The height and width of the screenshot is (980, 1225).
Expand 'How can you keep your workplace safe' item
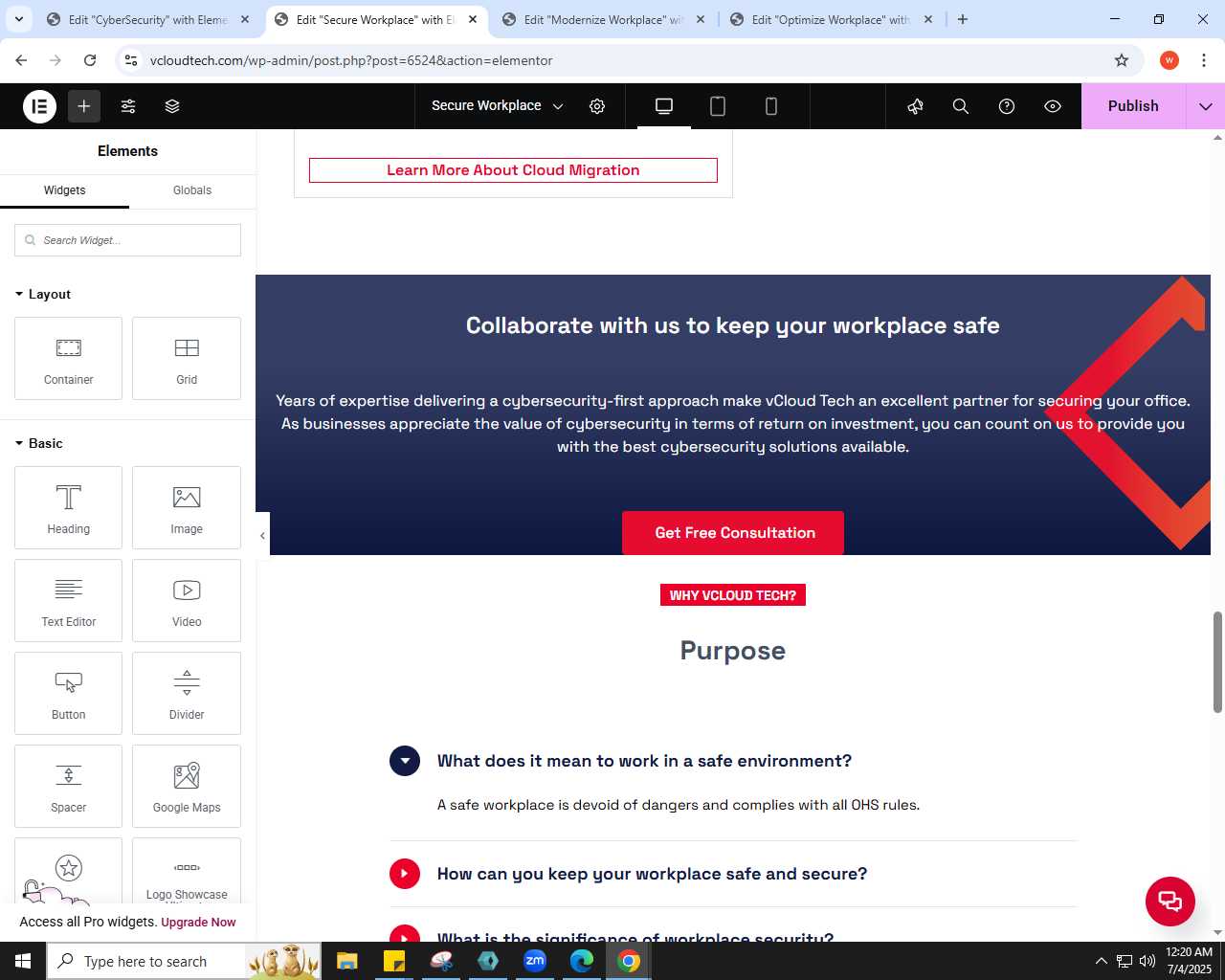point(652,874)
